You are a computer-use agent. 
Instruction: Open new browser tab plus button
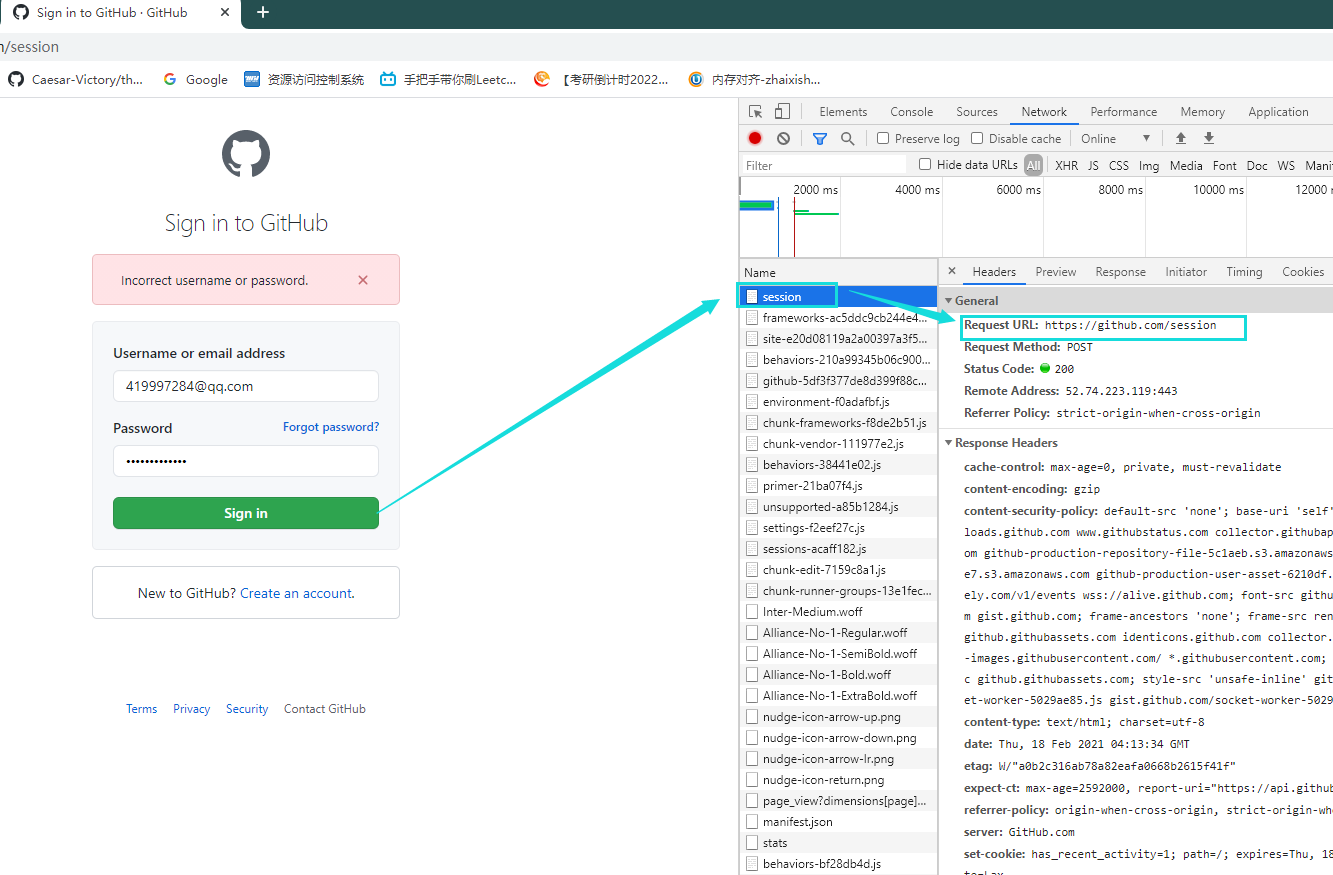(263, 13)
